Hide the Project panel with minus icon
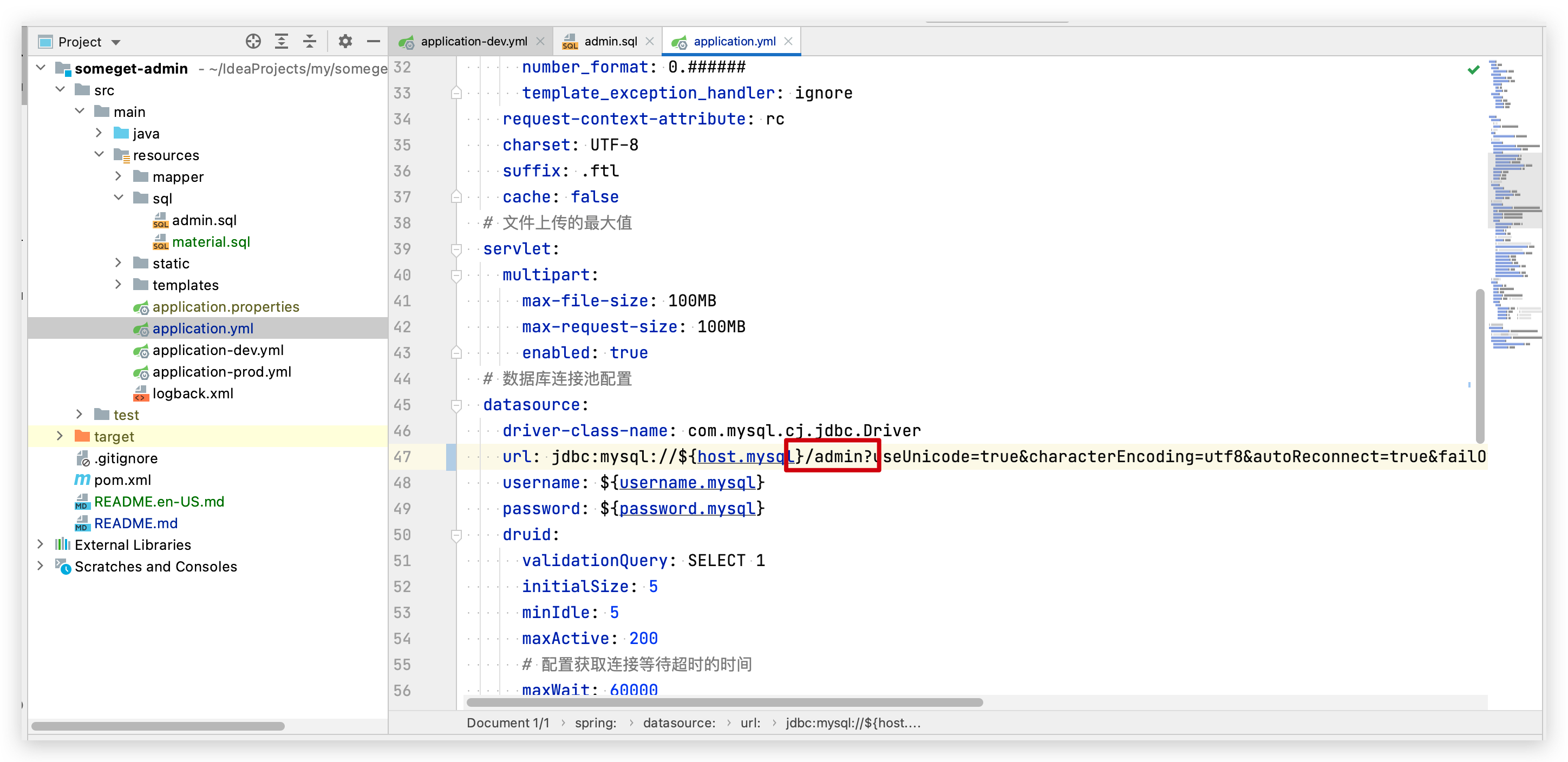 [x=373, y=41]
